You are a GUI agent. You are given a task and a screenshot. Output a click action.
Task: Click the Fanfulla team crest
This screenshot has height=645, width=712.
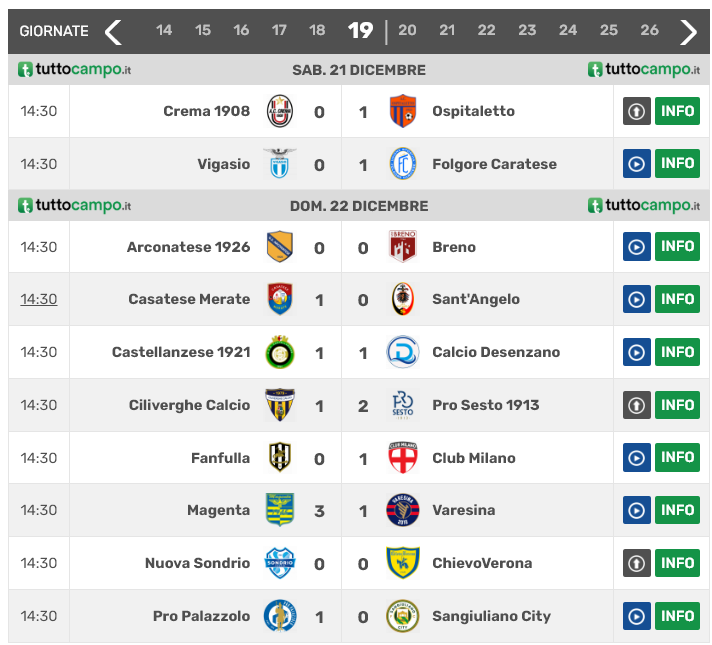tap(280, 458)
